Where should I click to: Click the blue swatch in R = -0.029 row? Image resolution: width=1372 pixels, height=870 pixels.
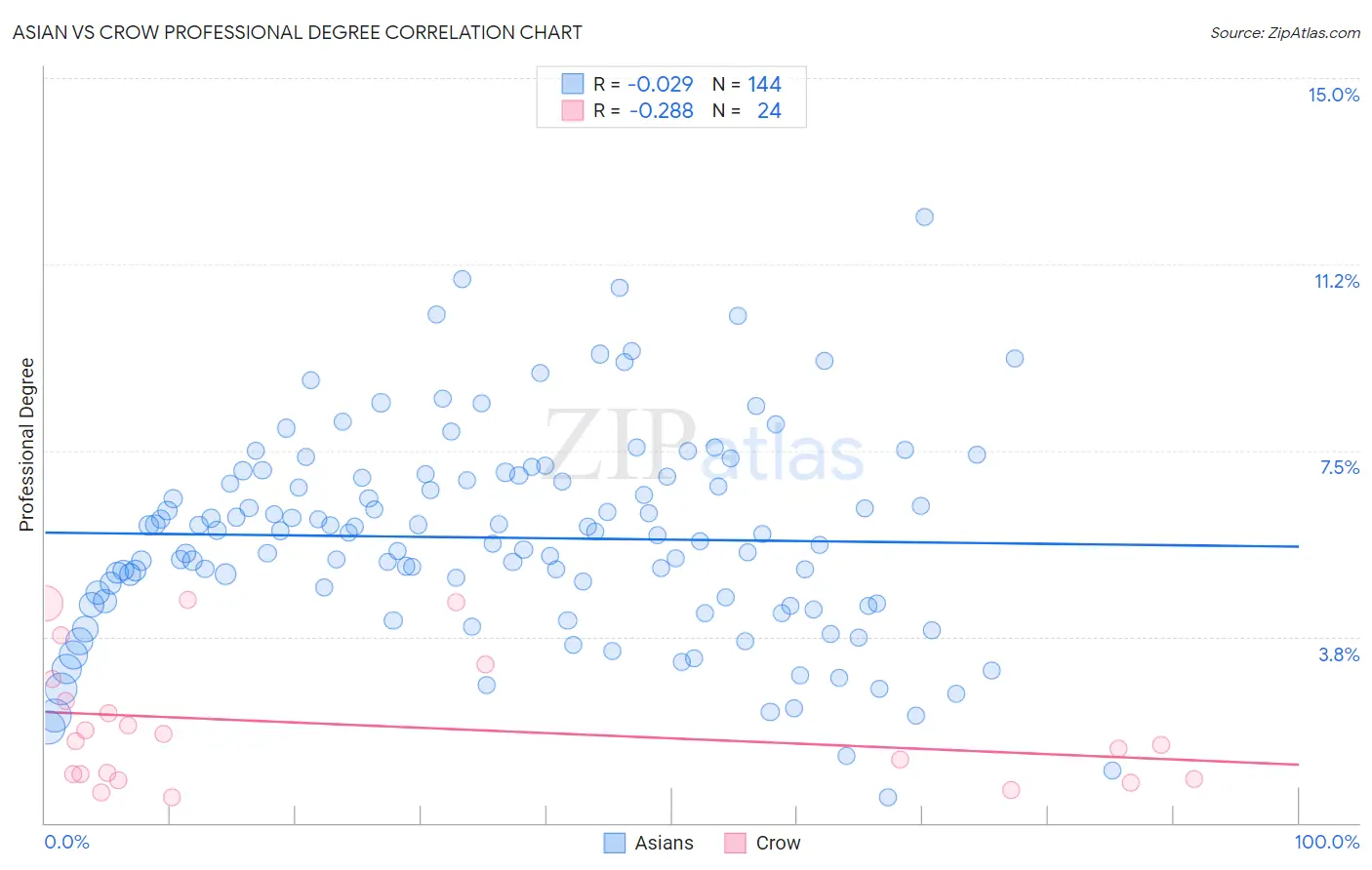[x=573, y=84]
